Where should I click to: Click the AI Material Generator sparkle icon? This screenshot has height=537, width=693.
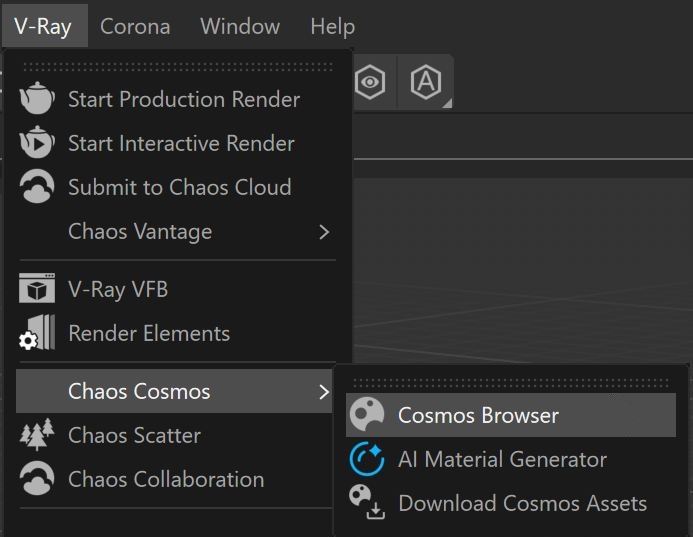click(367, 458)
